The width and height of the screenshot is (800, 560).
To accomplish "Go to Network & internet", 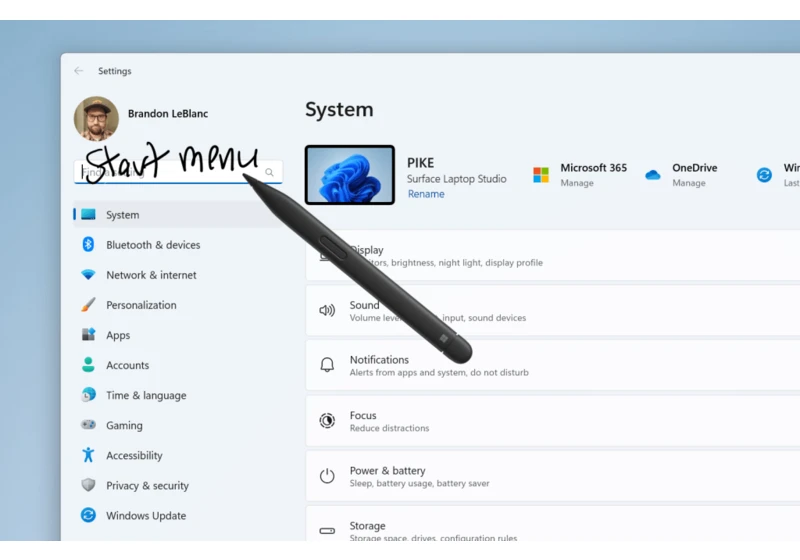I will tap(151, 275).
